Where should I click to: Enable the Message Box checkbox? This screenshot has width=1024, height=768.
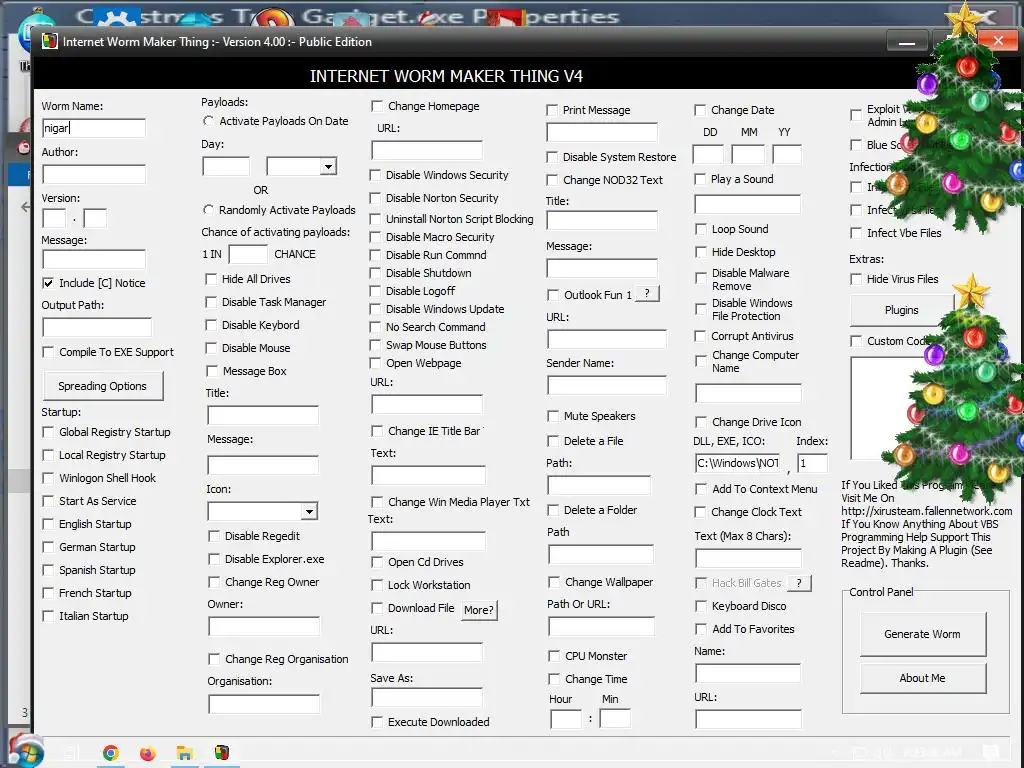tap(212, 371)
